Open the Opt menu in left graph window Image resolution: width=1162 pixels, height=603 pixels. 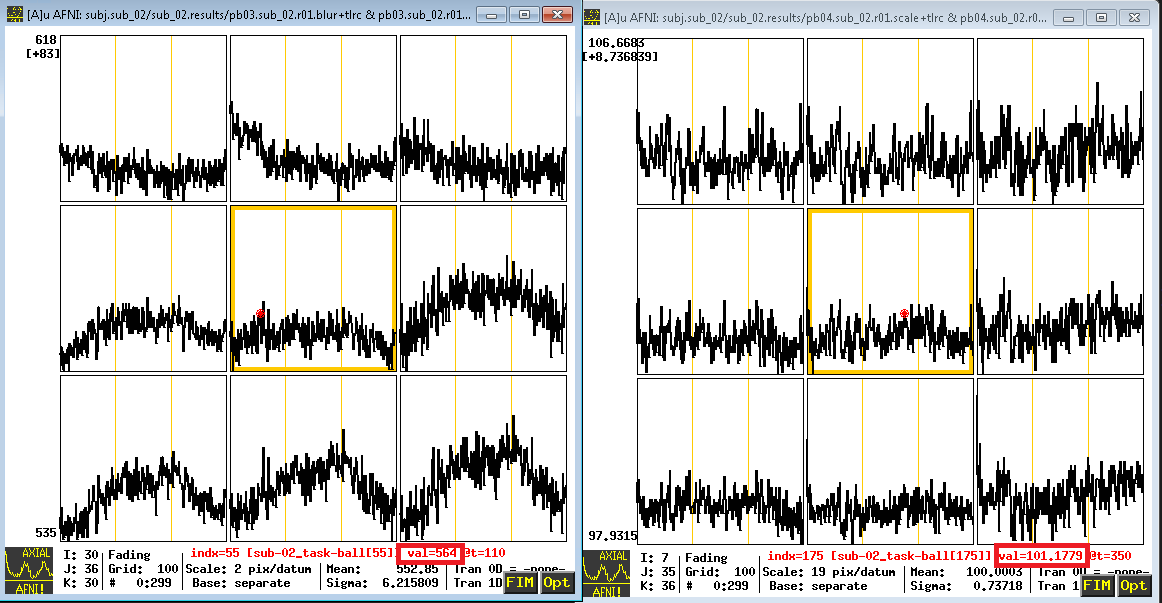tap(556, 582)
